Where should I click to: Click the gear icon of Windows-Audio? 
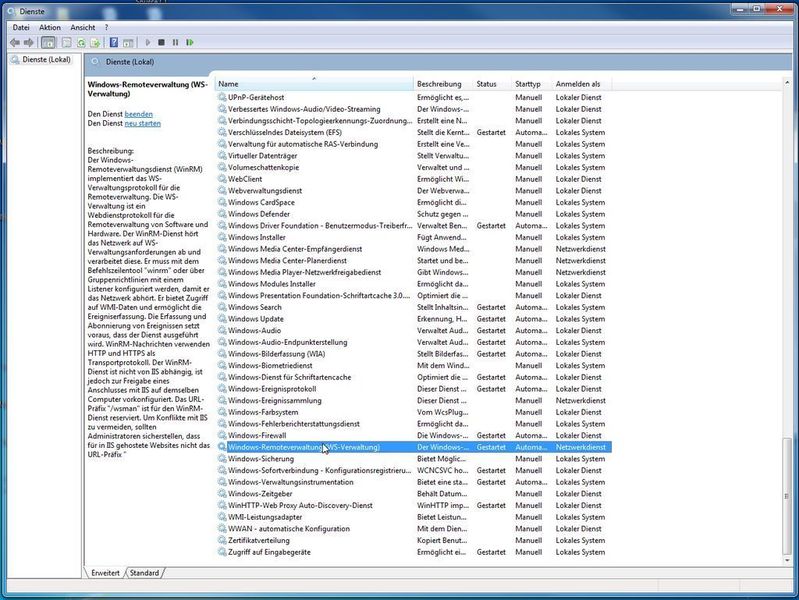click(x=222, y=330)
